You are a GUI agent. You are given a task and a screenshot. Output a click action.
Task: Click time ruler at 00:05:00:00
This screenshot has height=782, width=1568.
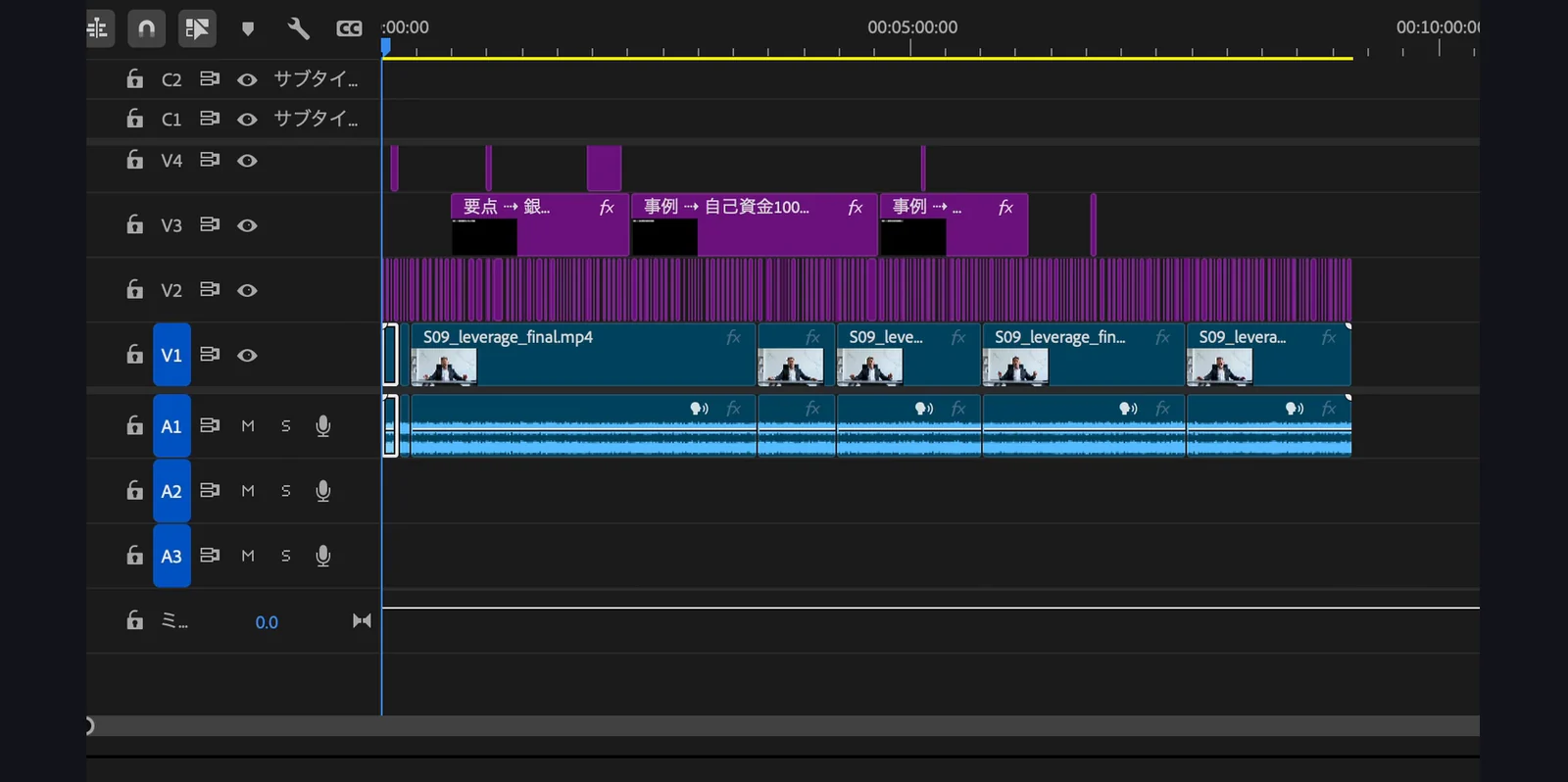point(912,27)
